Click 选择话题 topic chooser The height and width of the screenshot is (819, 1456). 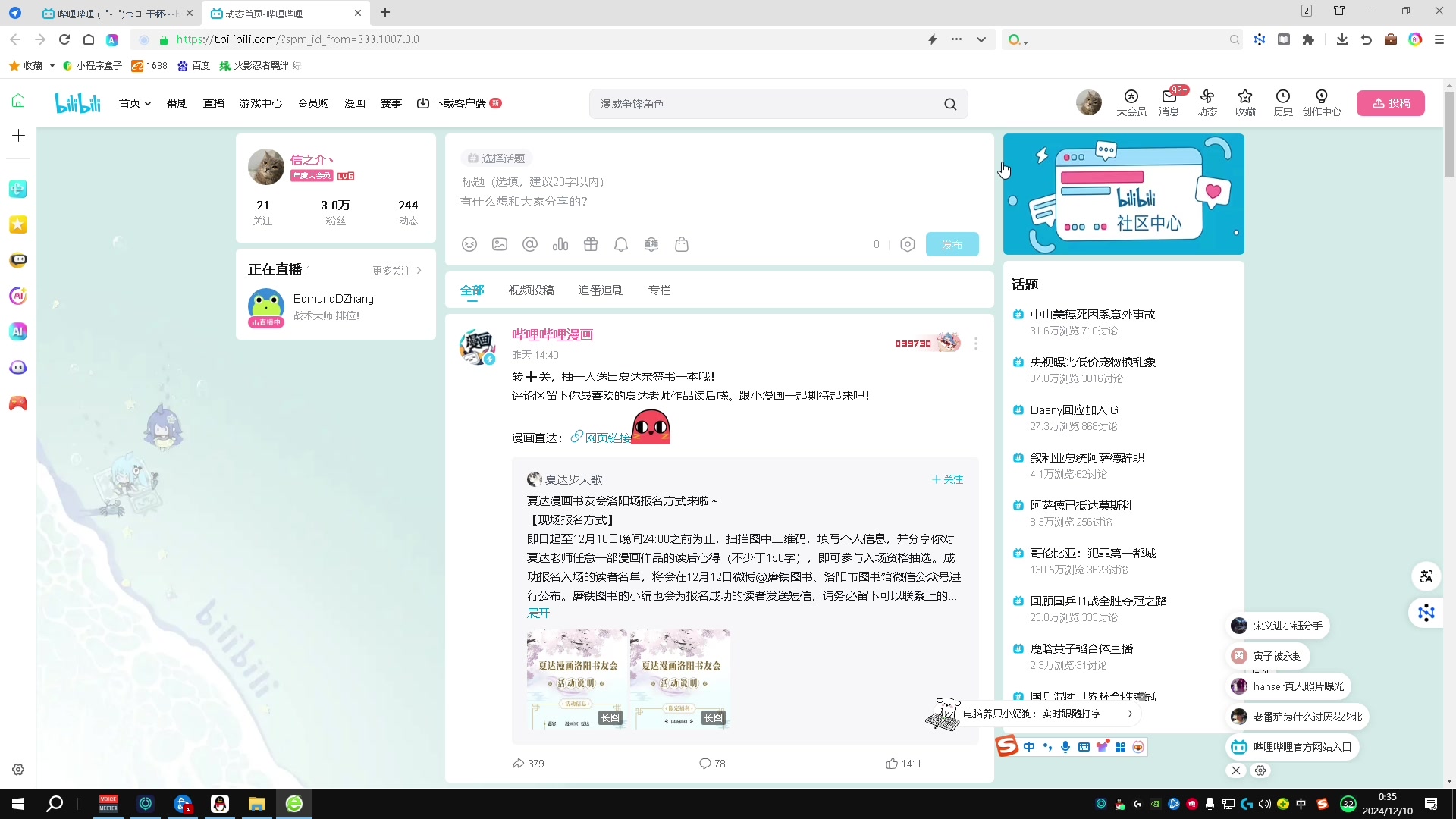click(x=496, y=158)
